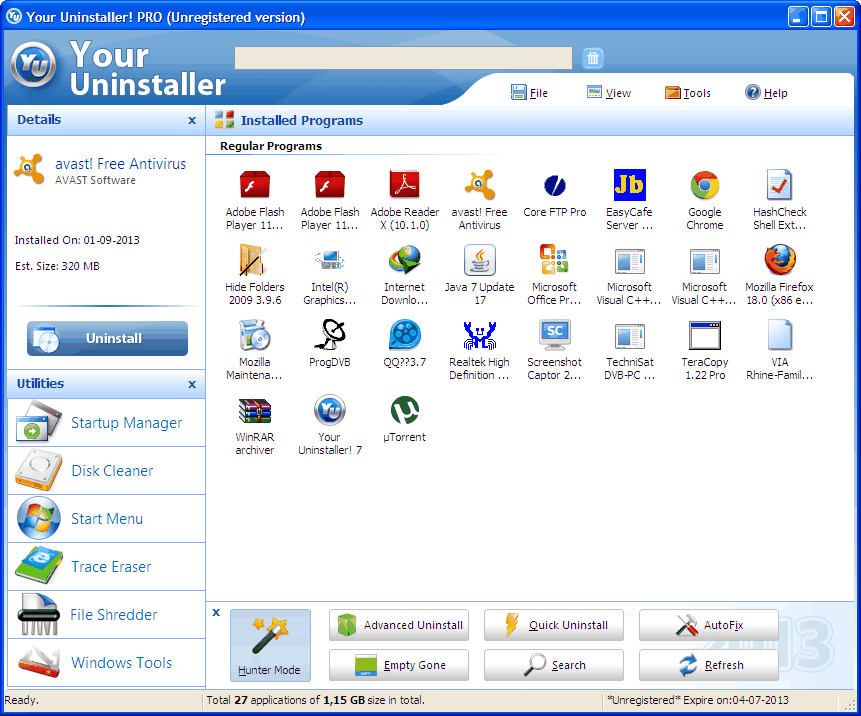Select Mozilla Firefox 18.0 icon
Screen dimensions: 861x716
tap(779, 260)
